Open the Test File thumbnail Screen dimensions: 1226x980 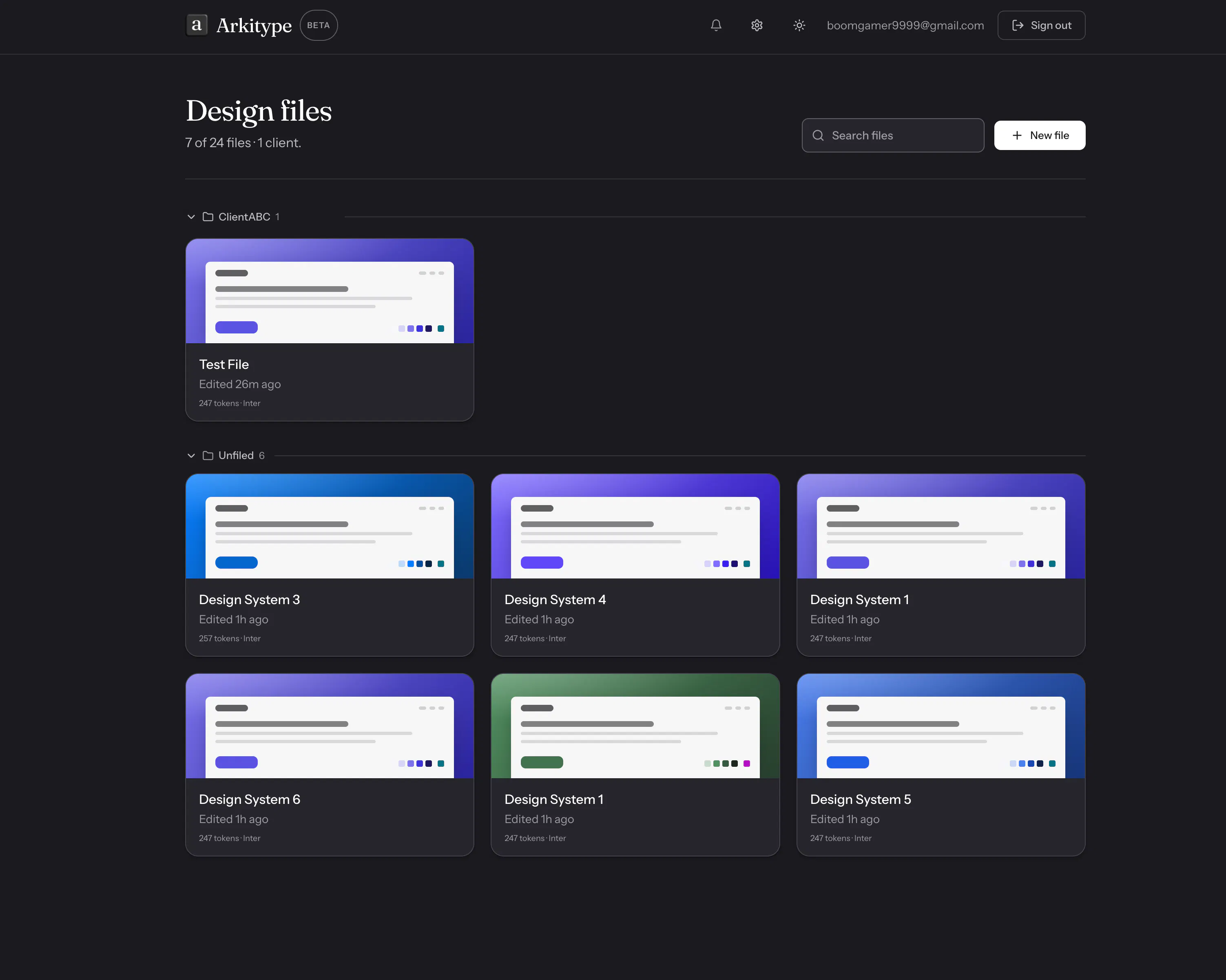[330, 291]
